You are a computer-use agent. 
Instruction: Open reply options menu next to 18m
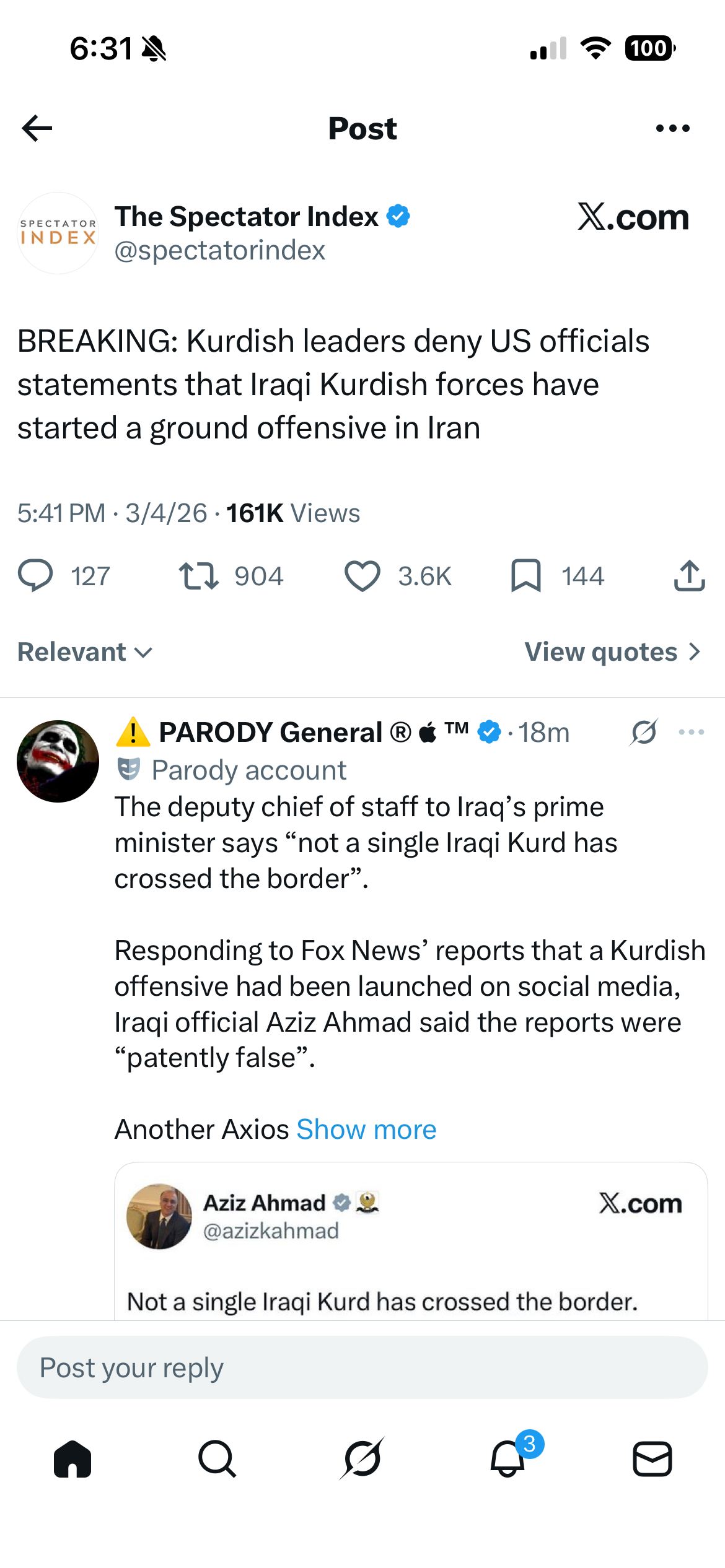click(692, 732)
